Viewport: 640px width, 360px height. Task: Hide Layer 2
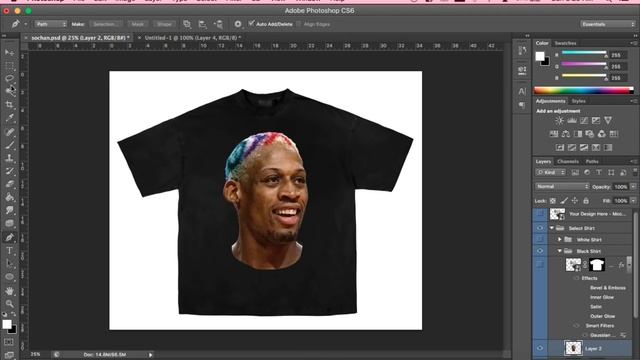click(x=540, y=348)
